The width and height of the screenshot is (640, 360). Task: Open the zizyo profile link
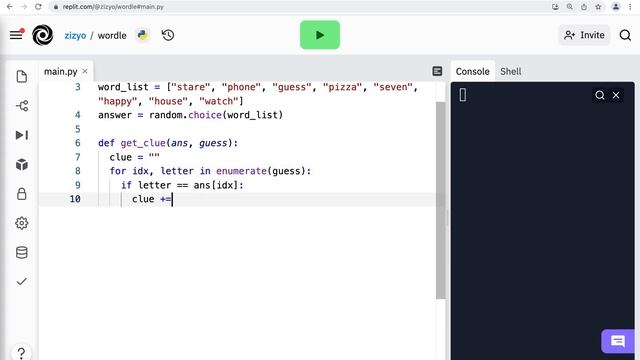click(75, 36)
